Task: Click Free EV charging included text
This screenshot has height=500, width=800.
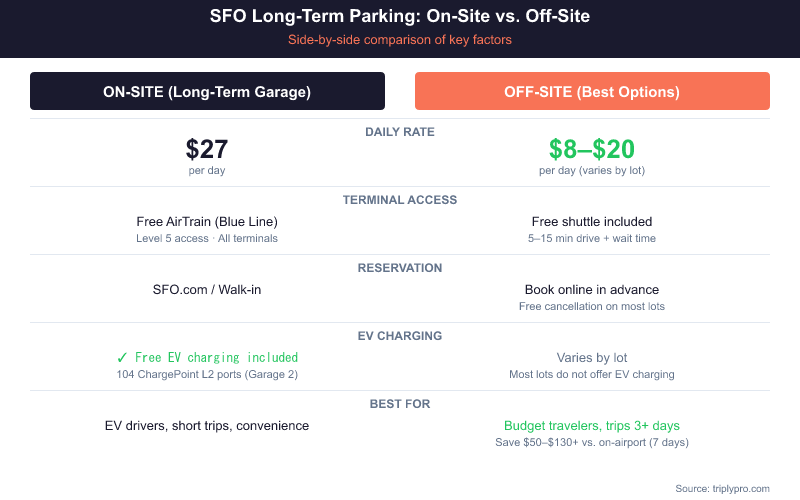Action: click(217, 357)
